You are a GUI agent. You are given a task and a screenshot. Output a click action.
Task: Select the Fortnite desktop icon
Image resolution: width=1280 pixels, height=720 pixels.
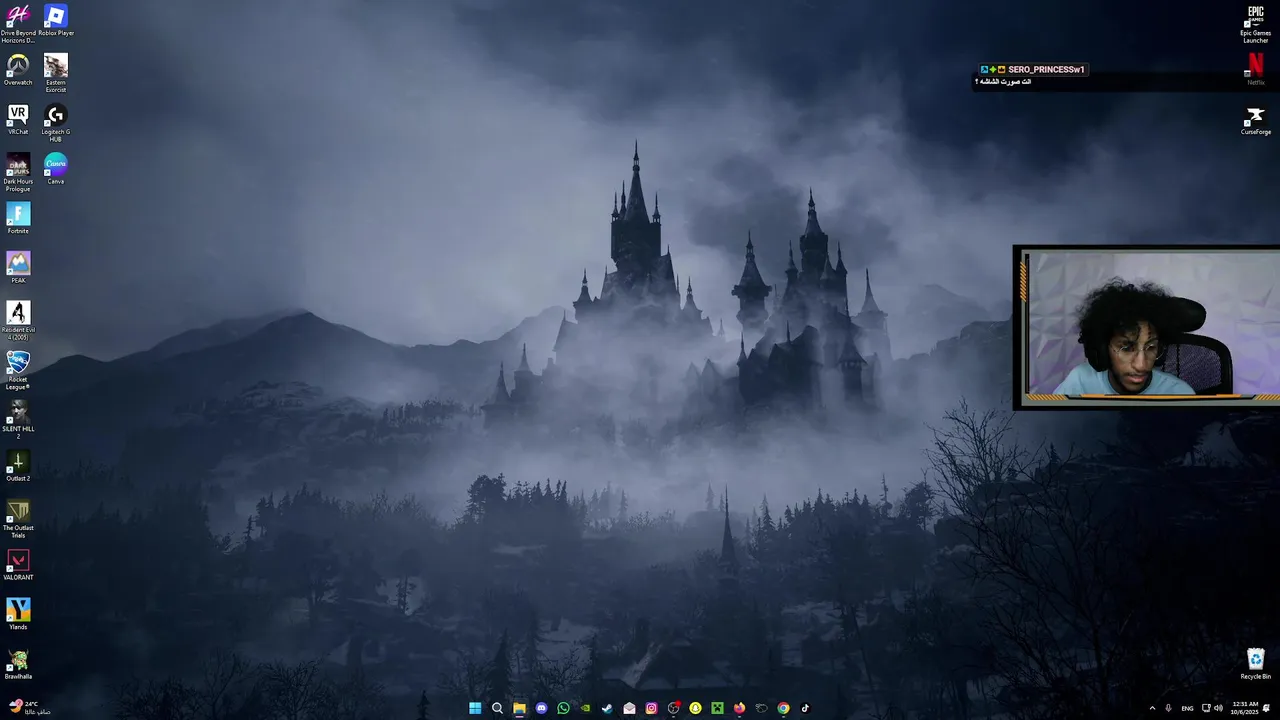(x=18, y=219)
